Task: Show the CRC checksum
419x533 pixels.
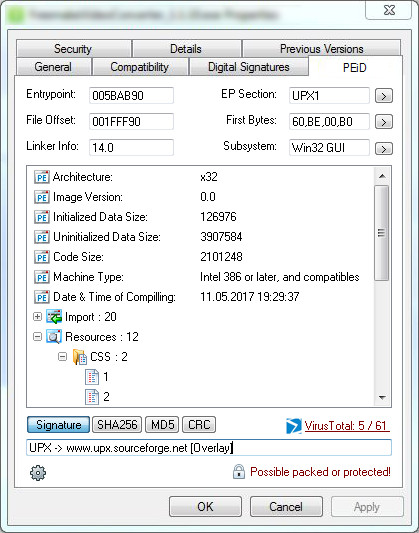Action: click(x=199, y=425)
